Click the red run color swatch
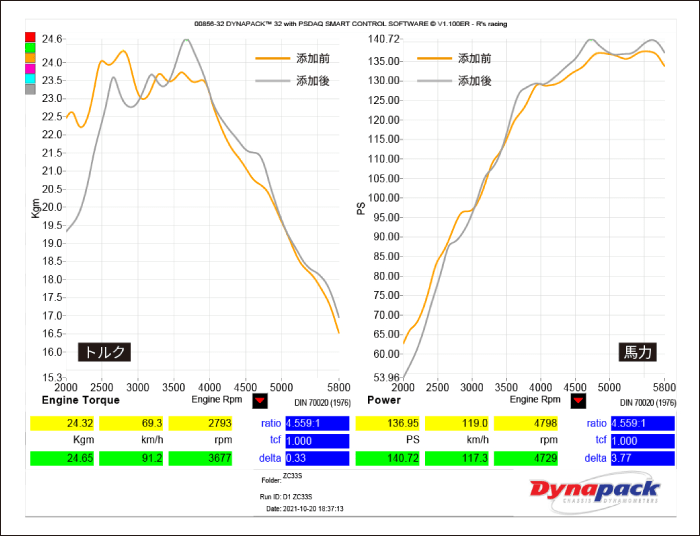700x536 pixels. tap(30, 38)
